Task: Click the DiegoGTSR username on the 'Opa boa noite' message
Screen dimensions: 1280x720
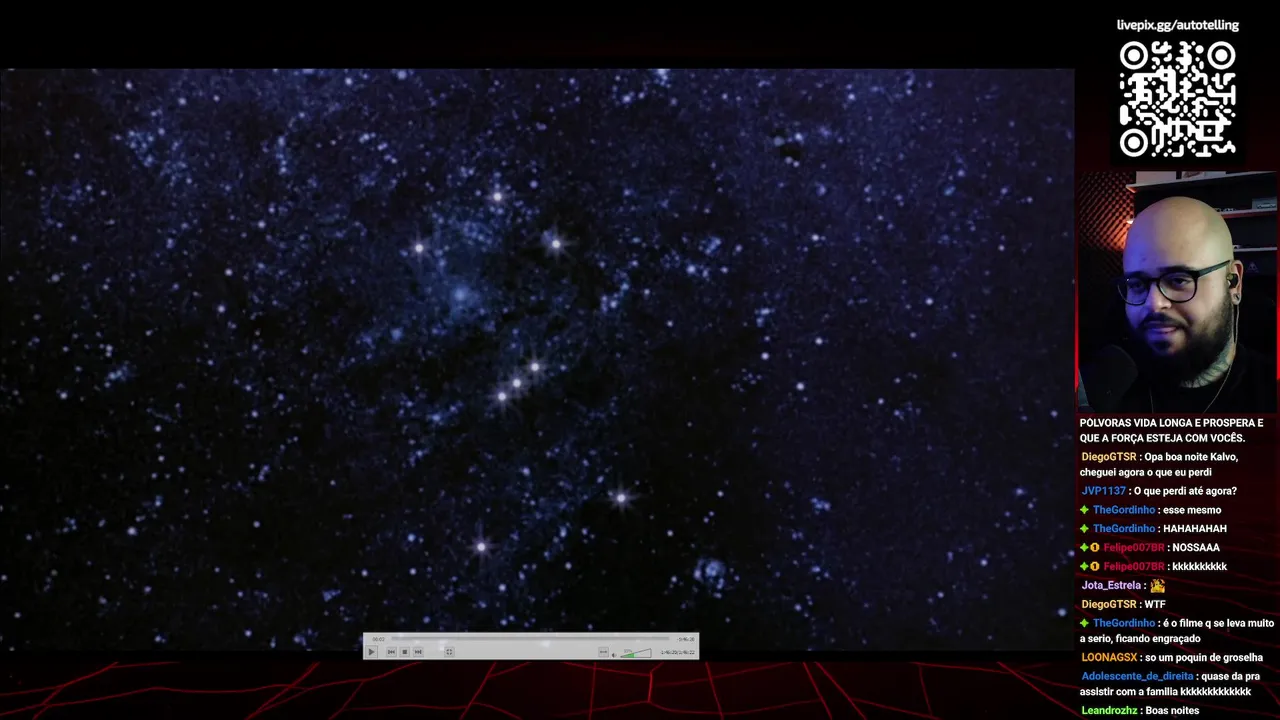Action: coord(1108,457)
